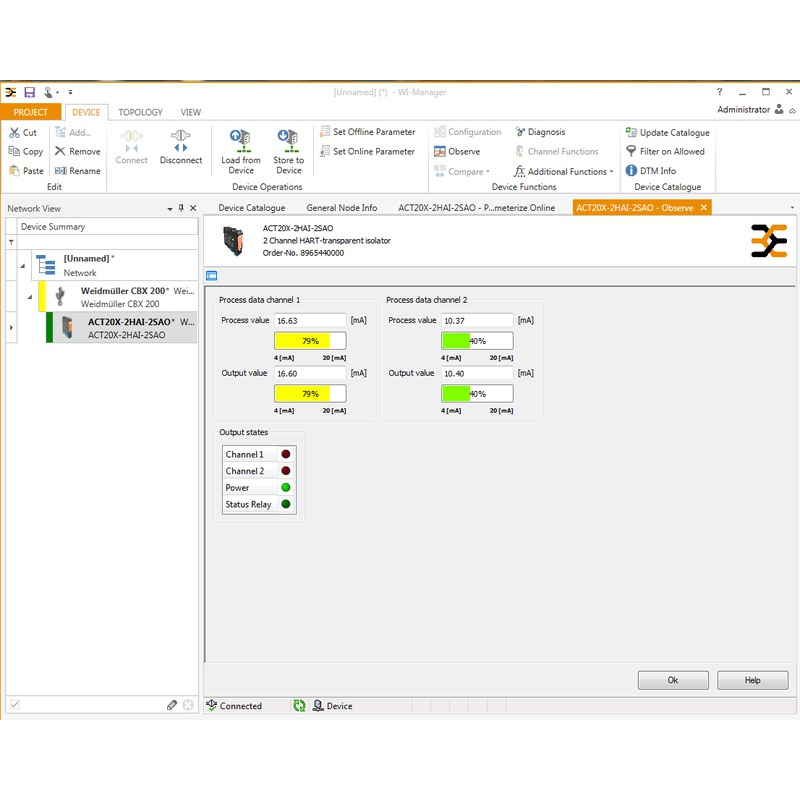Click Rename in the Edit group

click(x=78, y=171)
